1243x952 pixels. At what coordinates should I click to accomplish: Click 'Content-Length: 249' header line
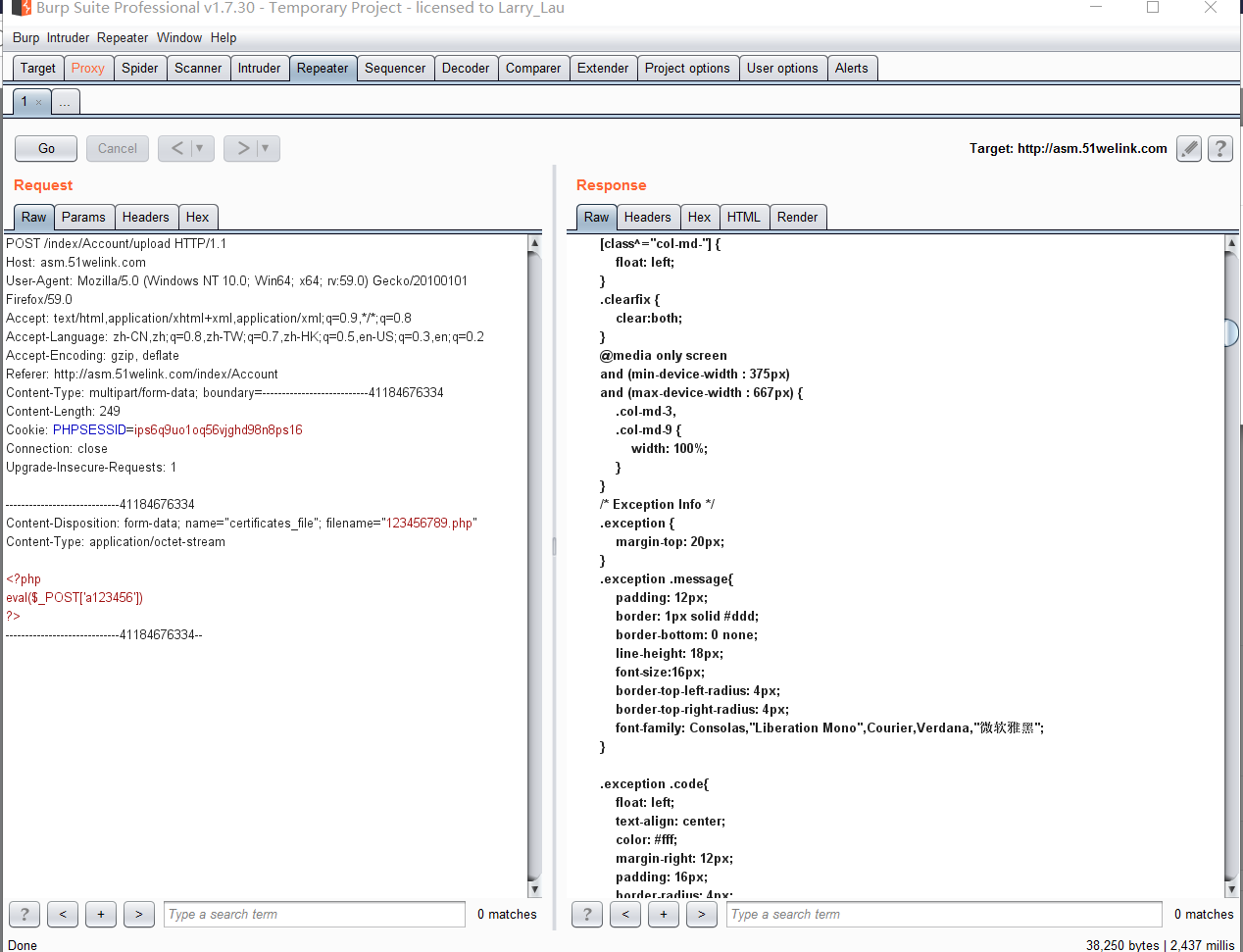click(63, 411)
